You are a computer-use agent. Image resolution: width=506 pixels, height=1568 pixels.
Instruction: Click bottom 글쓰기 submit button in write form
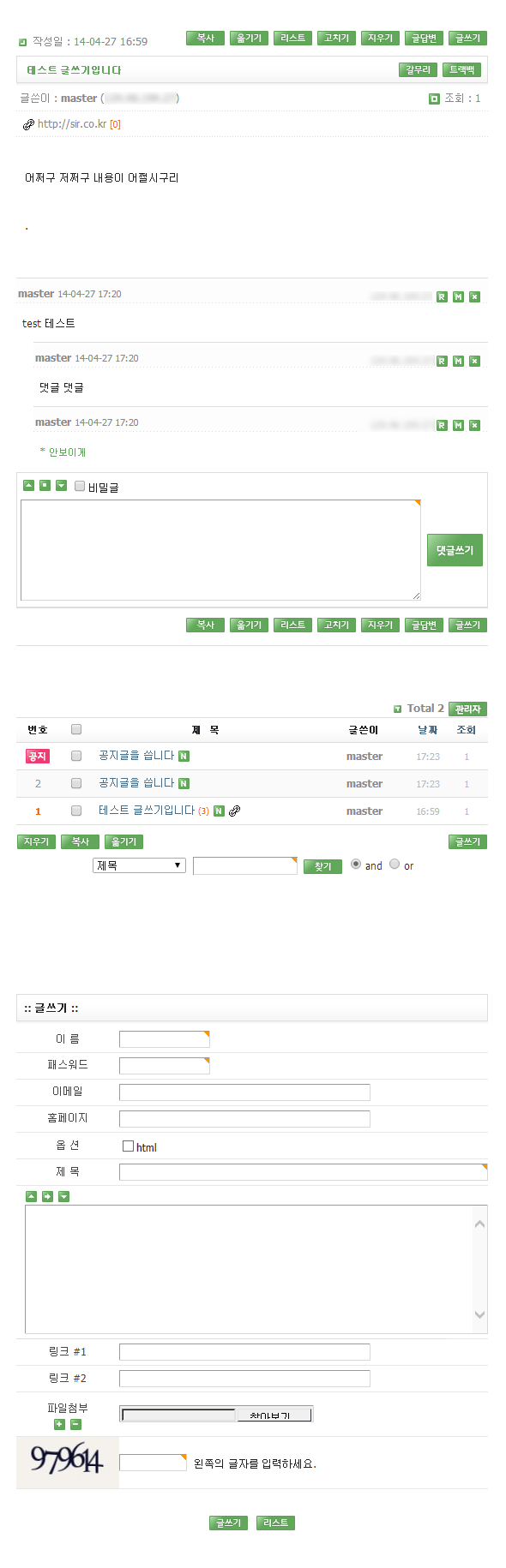pos(228,1523)
